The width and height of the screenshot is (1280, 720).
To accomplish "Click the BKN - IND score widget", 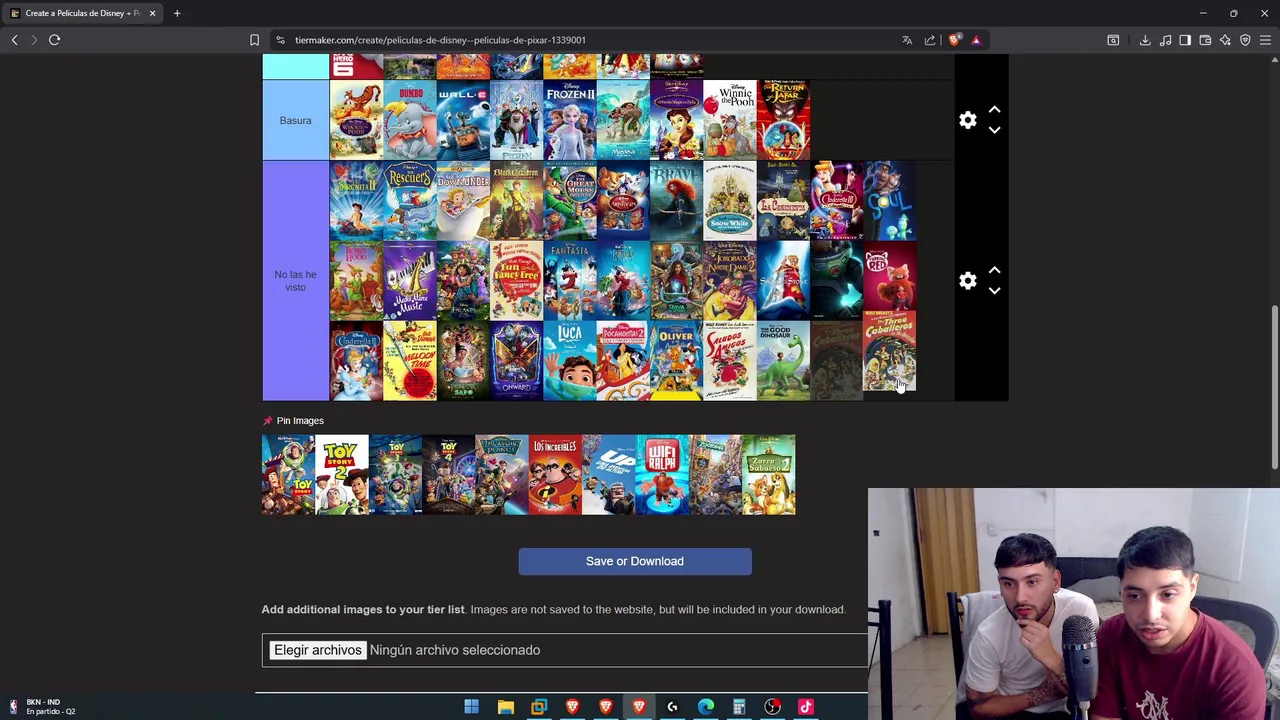I will tap(42, 707).
